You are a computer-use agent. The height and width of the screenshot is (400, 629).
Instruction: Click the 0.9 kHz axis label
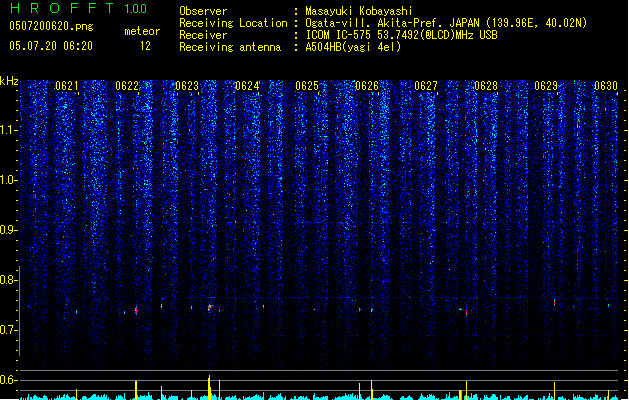[8, 230]
